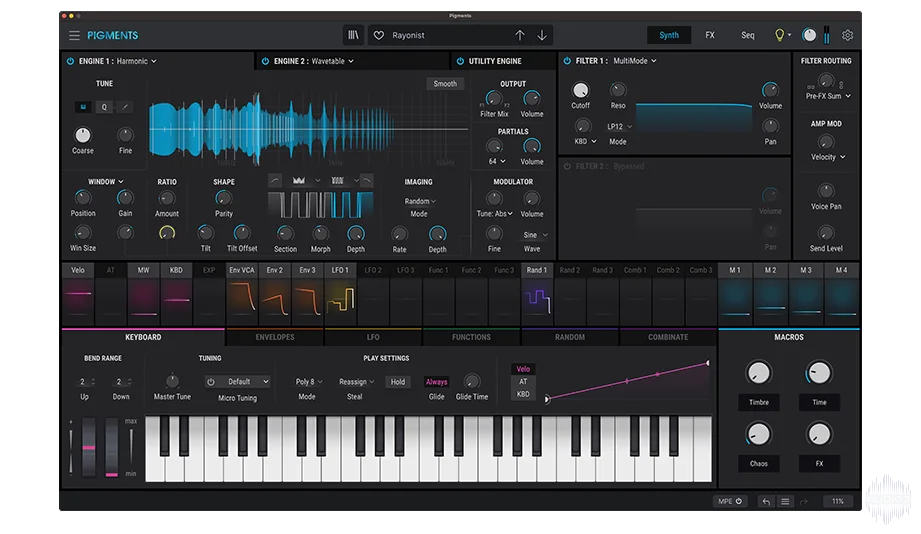This screenshot has height=534, width=921.
Task: Open the Envelopes modulation tab
Action: coord(274,337)
